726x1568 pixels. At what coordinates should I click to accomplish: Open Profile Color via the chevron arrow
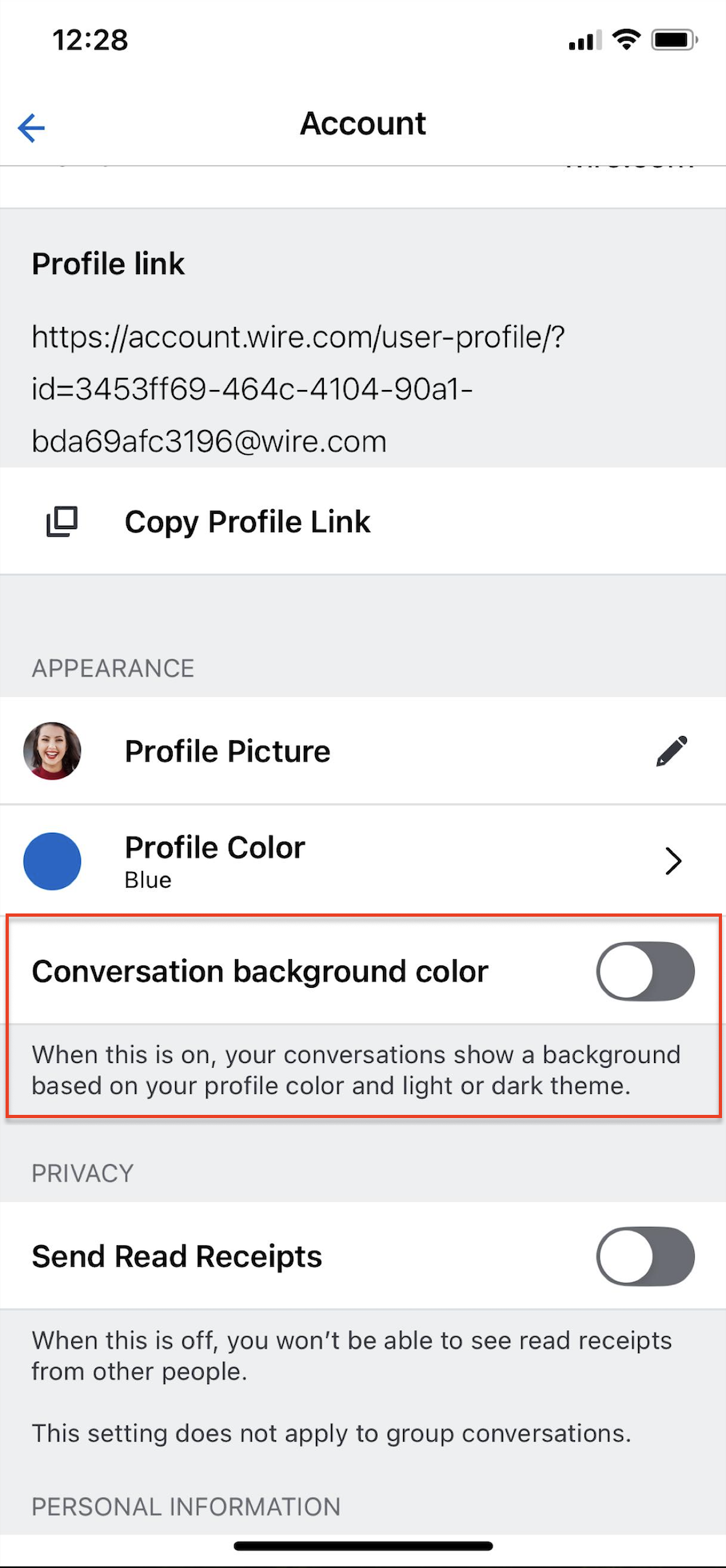[x=673, y=861]
